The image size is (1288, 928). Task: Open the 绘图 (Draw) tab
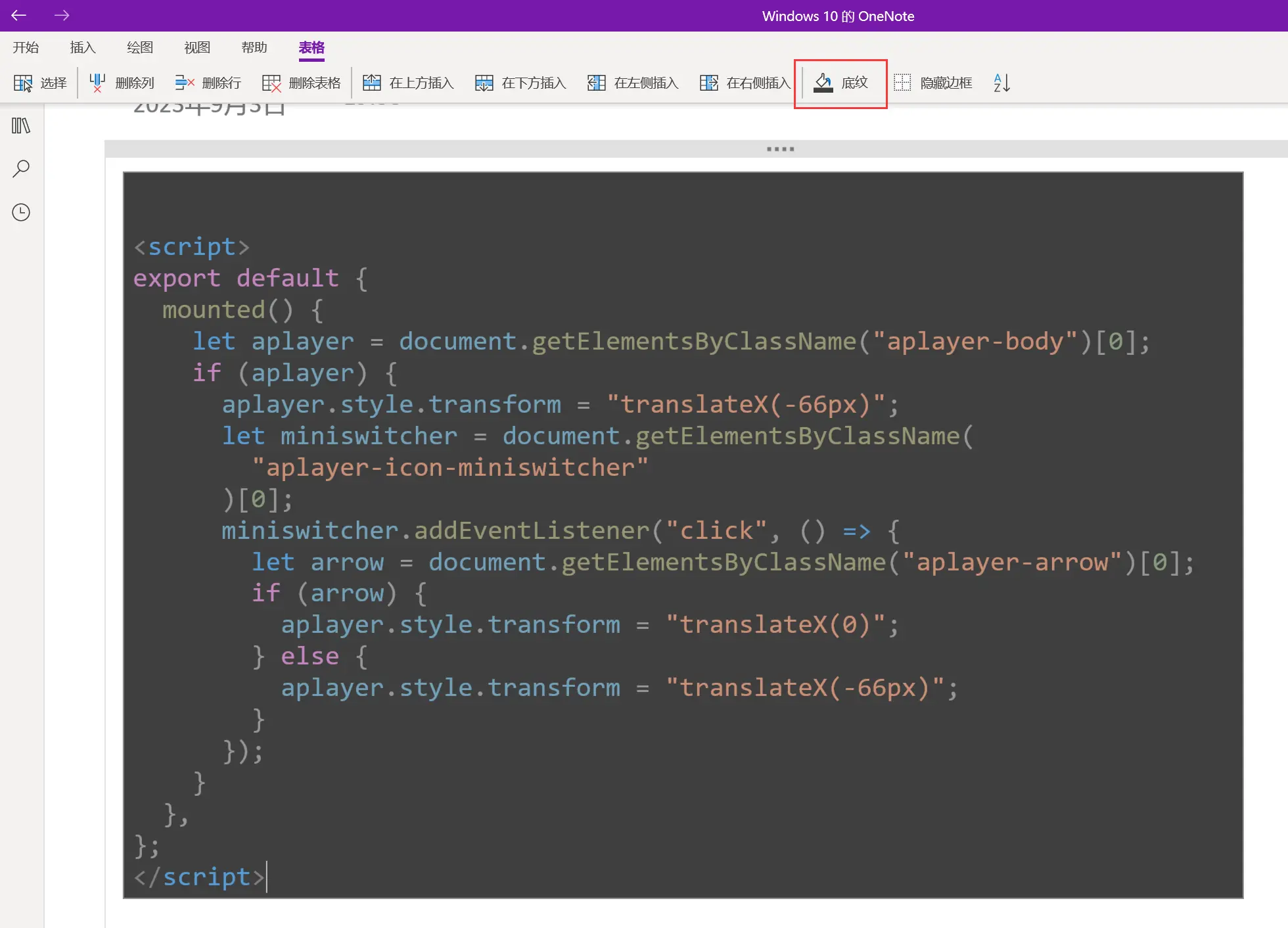tap(140, 47)
